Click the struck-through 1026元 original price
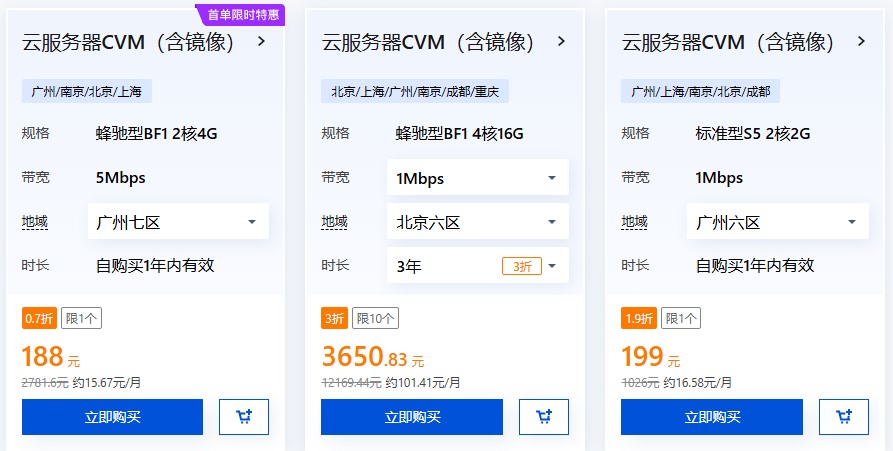The height and width of the screenshot is (451, 893). (640, 383)
